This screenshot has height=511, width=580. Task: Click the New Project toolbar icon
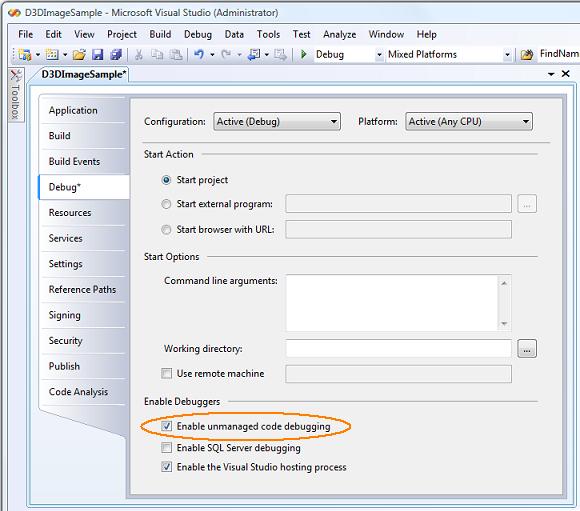click(x=25, y=55)
